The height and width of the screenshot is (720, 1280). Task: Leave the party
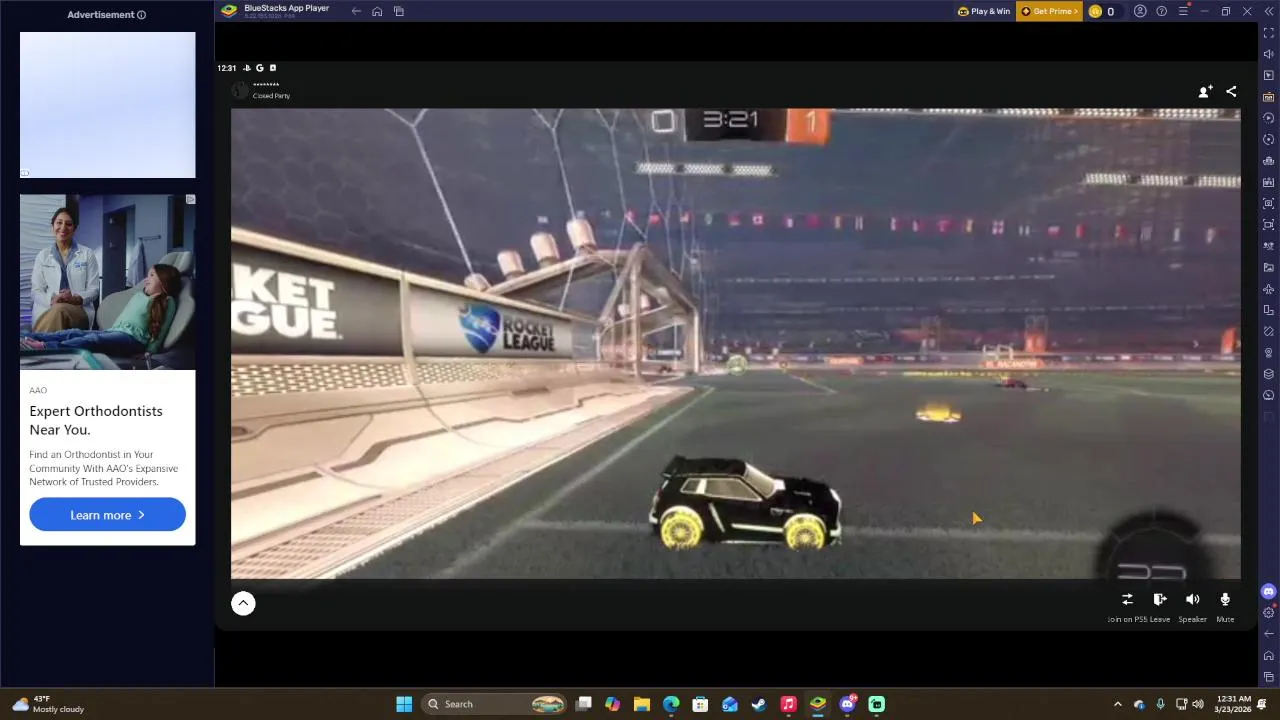click(1160, 606)
